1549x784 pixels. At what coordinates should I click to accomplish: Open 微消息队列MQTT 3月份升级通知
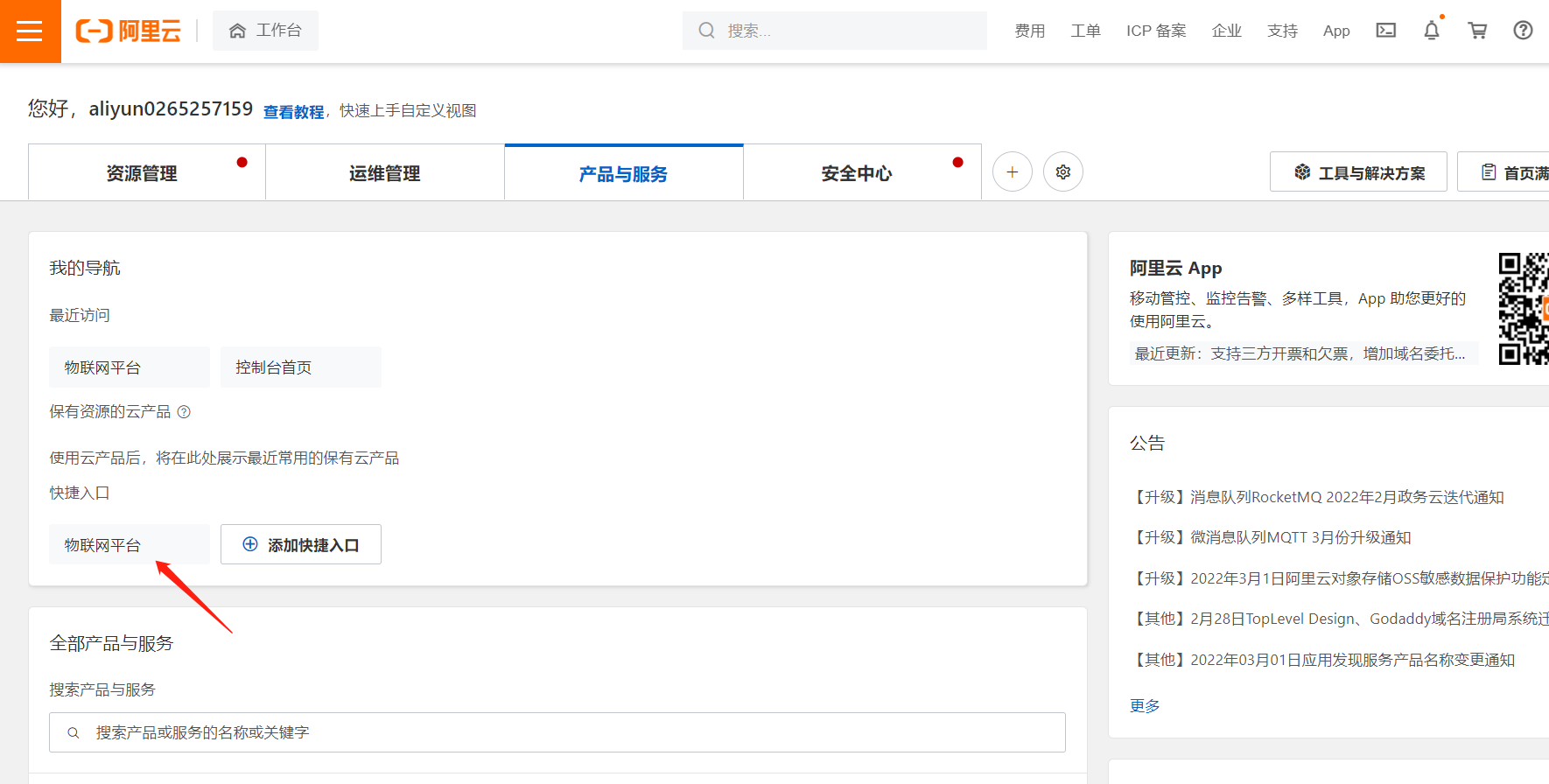click(1271, 537)
